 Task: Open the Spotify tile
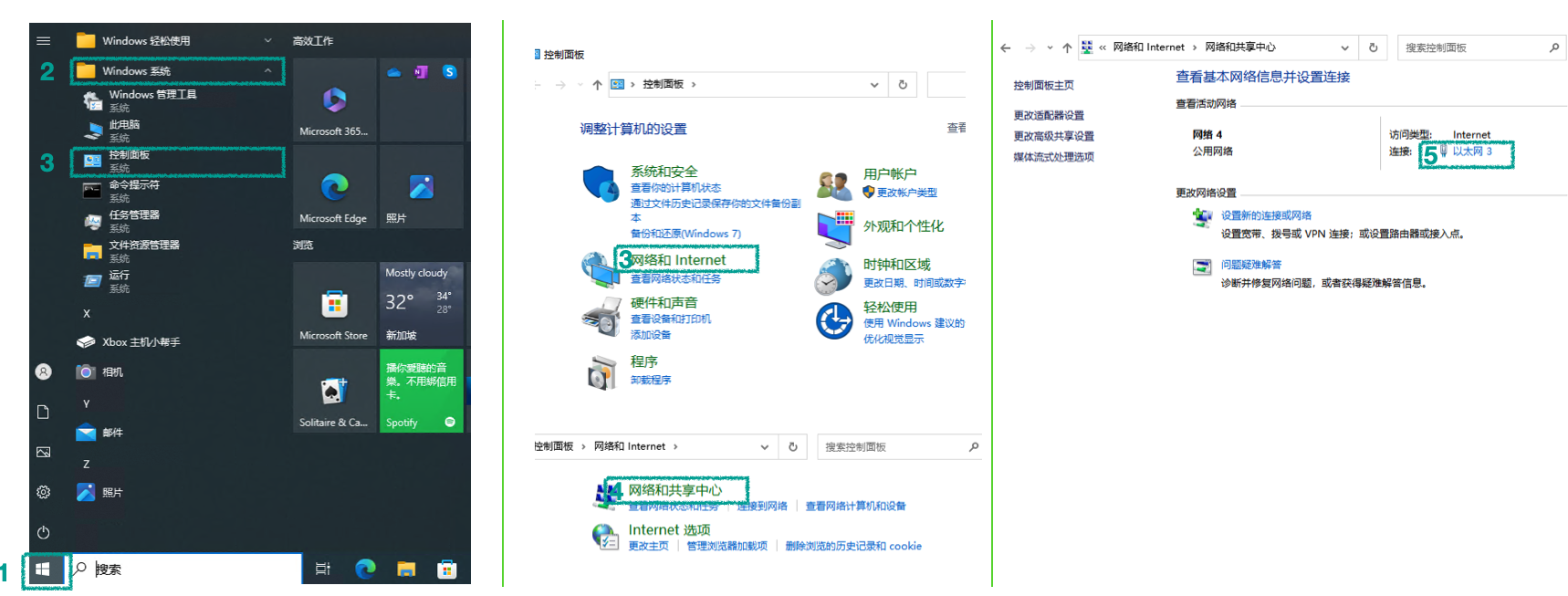point(421,392)
